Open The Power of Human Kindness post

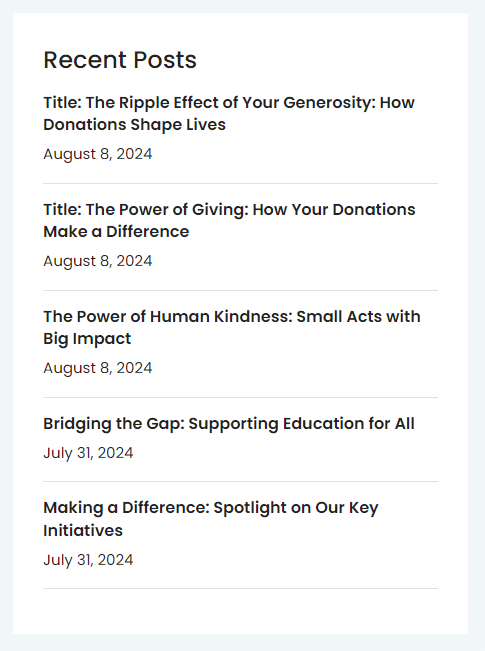click(x=232, y=327)
